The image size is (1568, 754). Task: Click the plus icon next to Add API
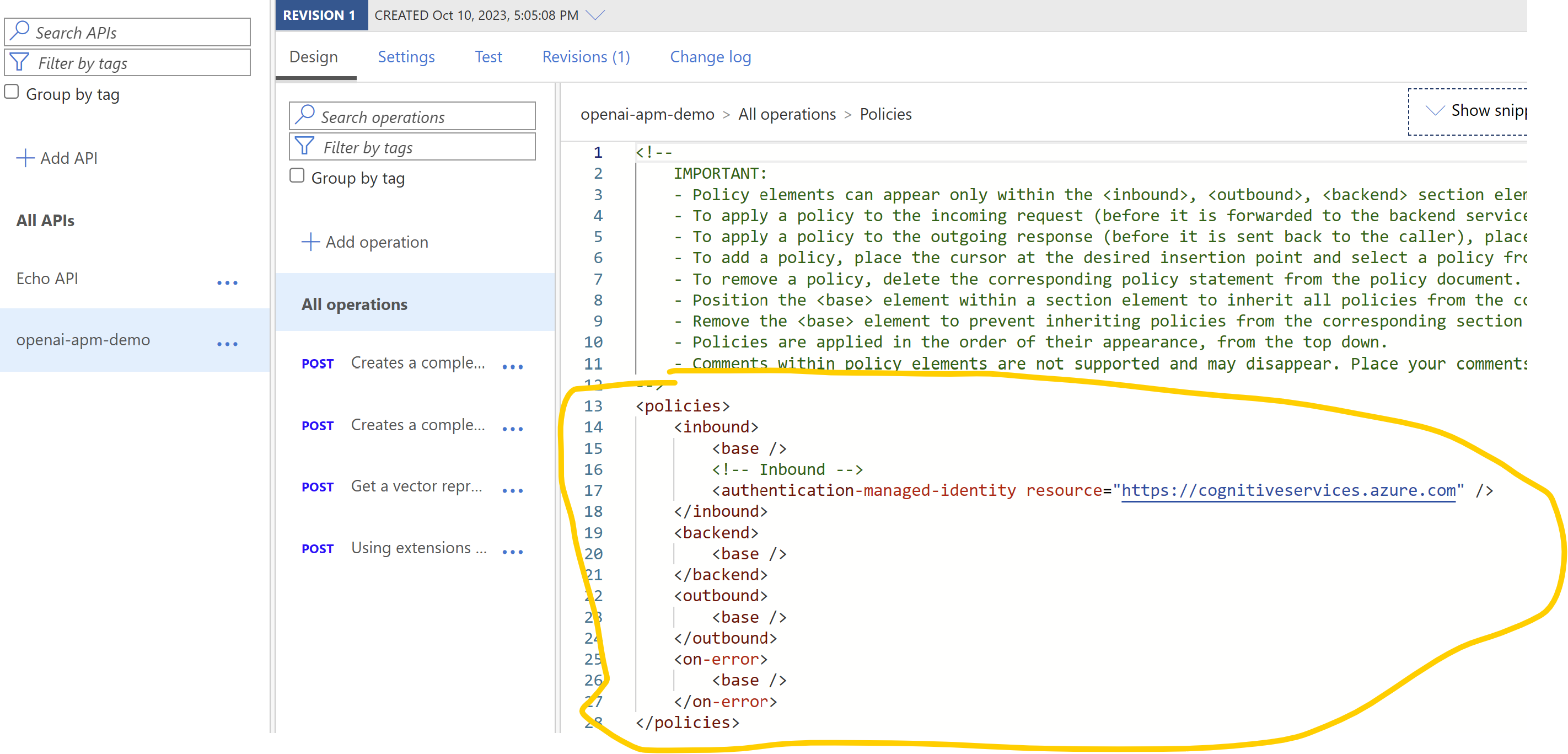point(25,158)
